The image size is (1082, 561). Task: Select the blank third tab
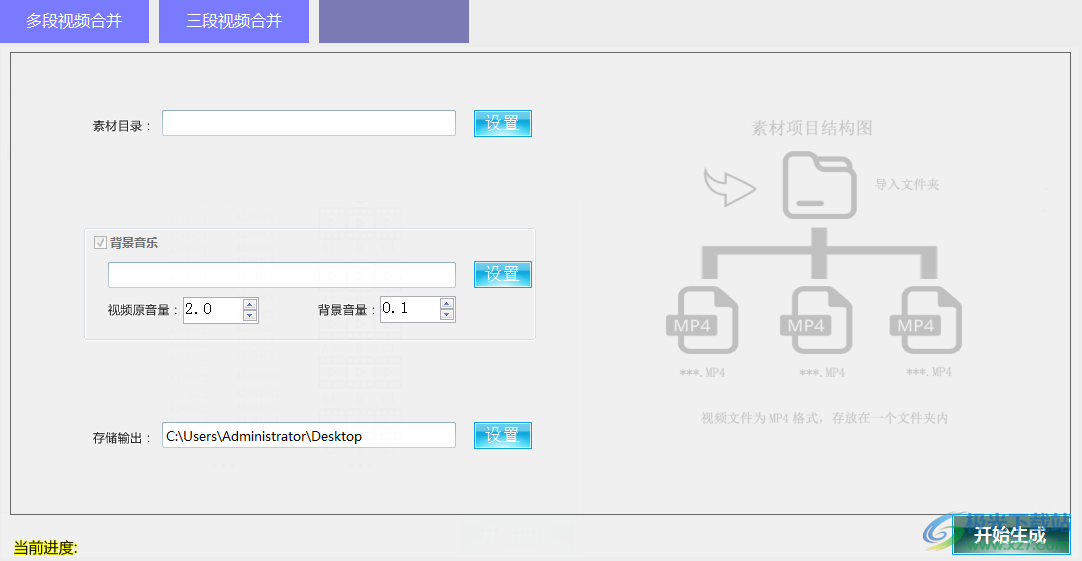coord(394,21)
